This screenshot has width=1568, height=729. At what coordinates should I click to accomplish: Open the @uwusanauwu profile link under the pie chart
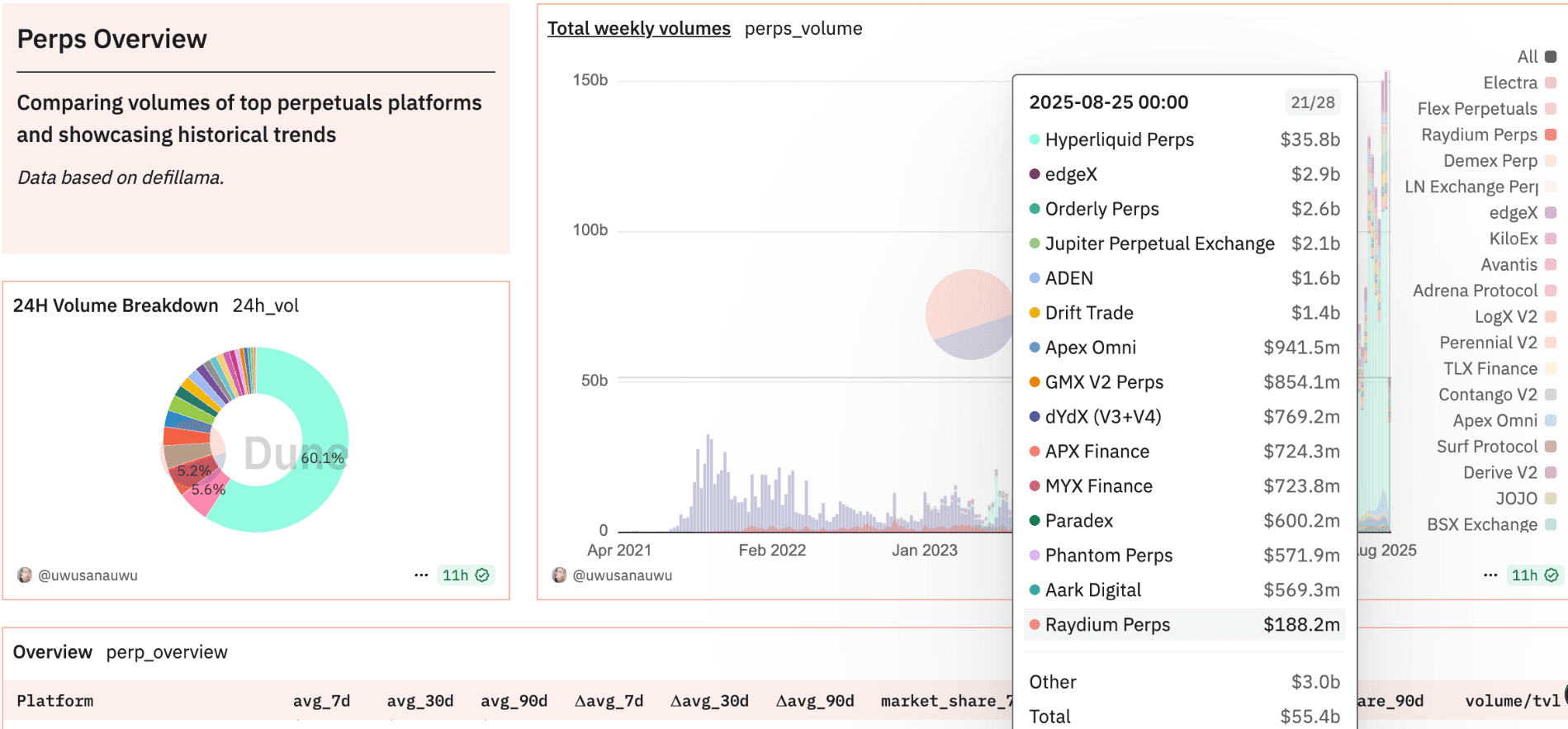tap(88, 575)
